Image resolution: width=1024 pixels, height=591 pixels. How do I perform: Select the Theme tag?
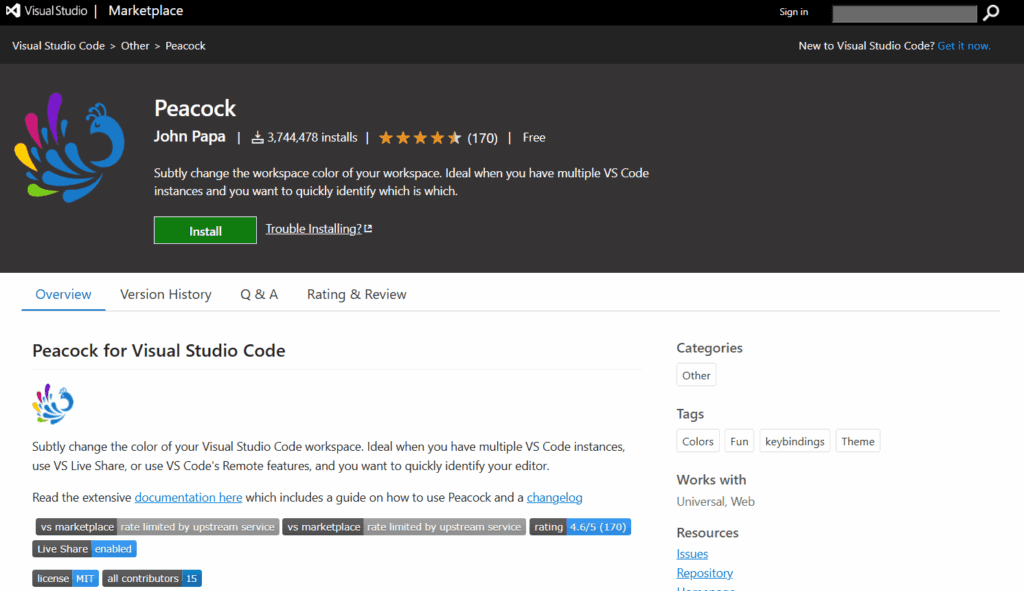pyautogui.click(x=857, y=441)
